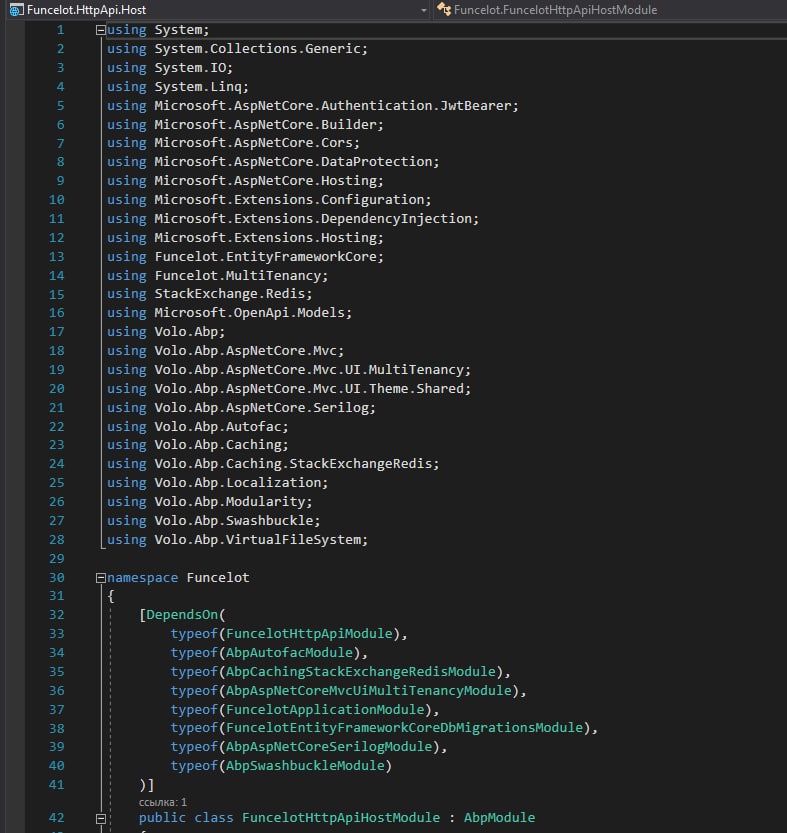This screenshot has width=787, height=833.
Task: Click 'Volo.Abp.AspNetCore.Serilog' on line 21
Action: (x=261, y=408)
